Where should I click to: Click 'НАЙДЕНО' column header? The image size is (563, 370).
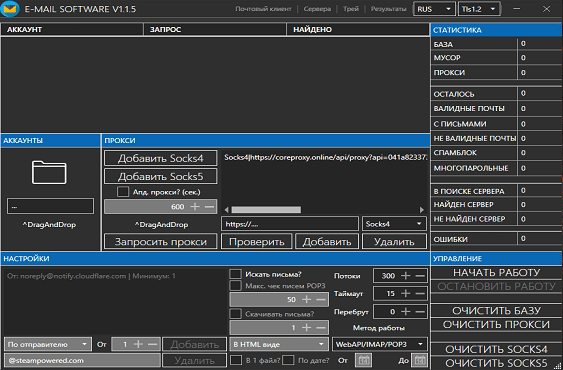(358, 29)
